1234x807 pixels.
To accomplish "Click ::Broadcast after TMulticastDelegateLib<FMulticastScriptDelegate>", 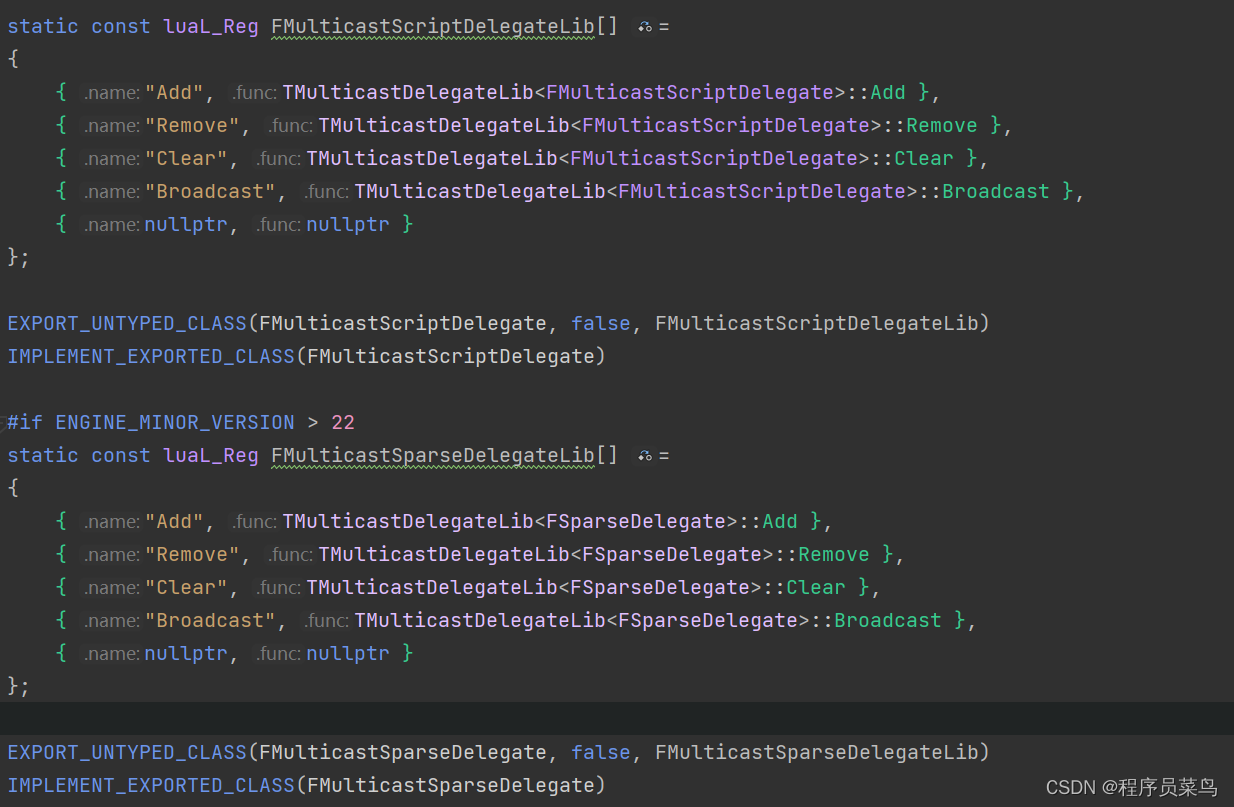I will (984, 191).
